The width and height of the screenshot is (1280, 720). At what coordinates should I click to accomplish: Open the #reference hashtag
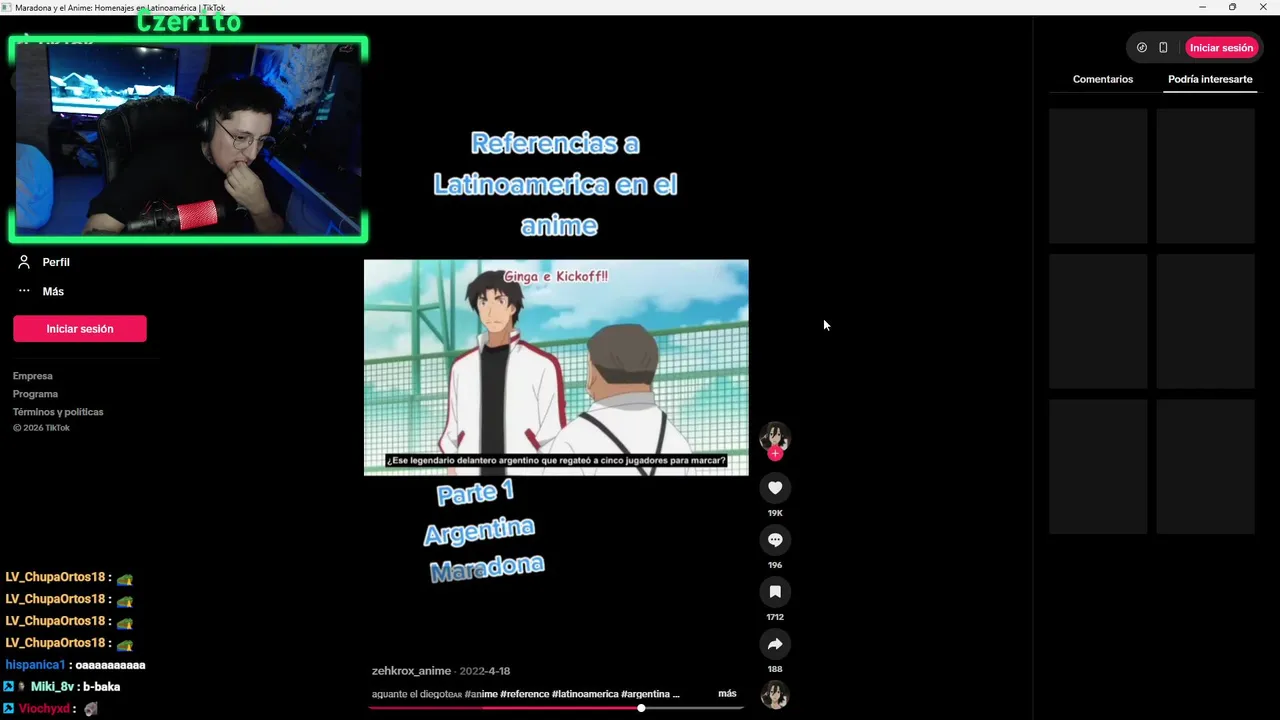524,694
